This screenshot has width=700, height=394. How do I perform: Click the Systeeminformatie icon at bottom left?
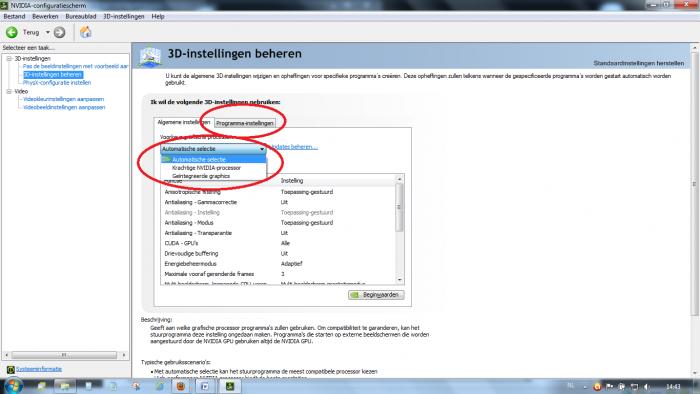[x=11, y=369]
